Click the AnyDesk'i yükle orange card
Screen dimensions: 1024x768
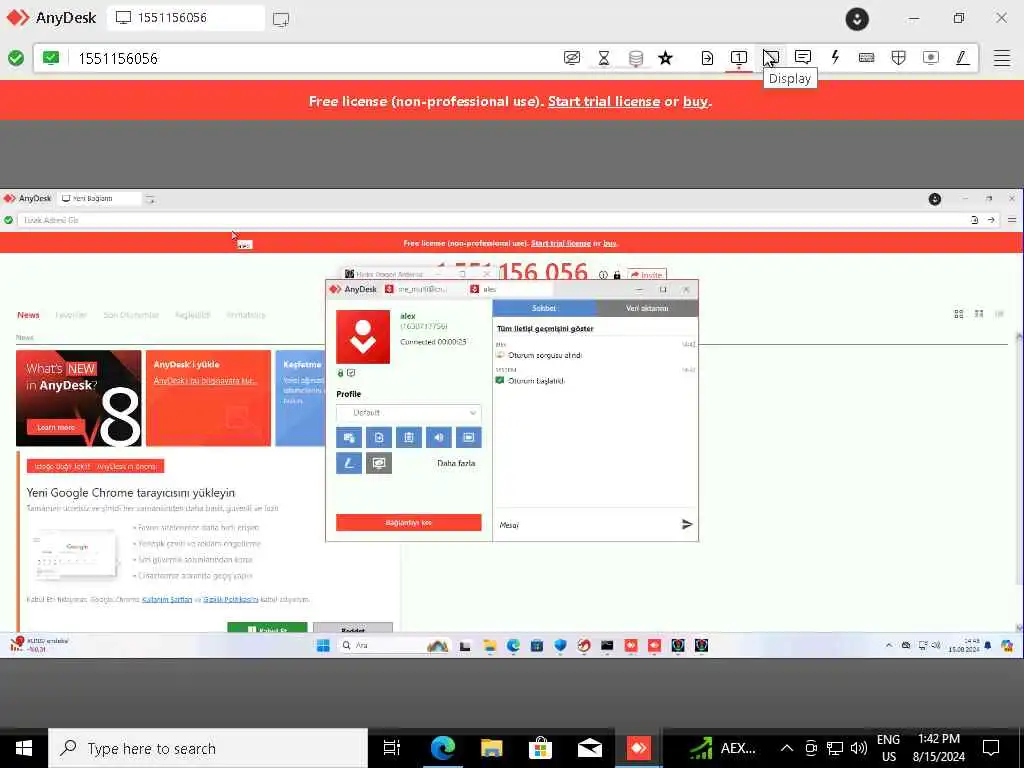[208, 398]
